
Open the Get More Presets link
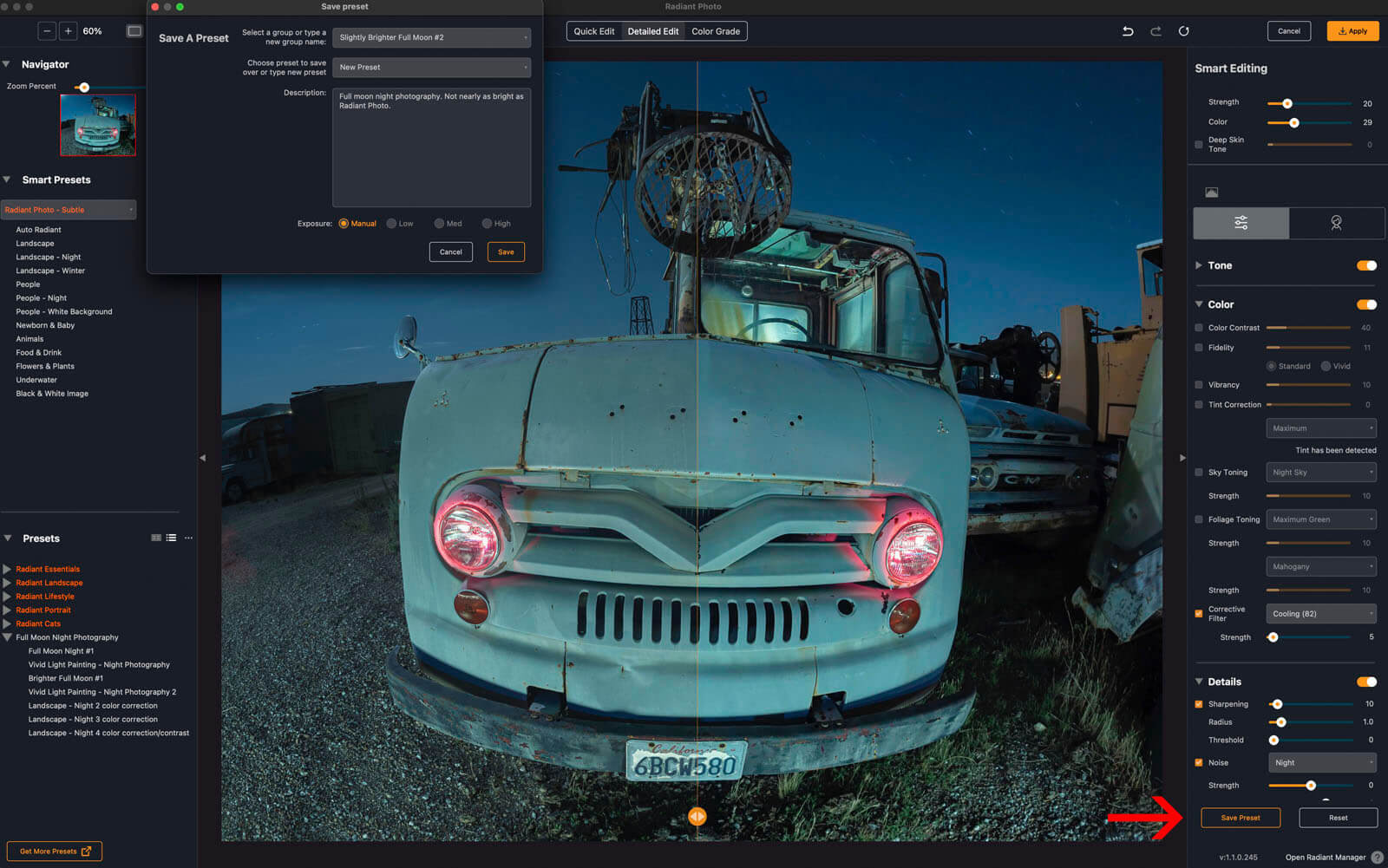pos(55,852)
